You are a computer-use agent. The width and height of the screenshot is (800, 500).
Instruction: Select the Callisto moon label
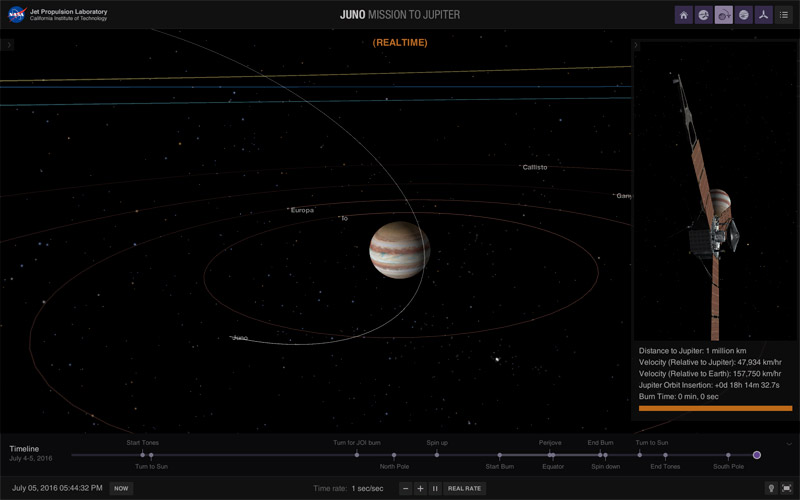tap(535, 167)
